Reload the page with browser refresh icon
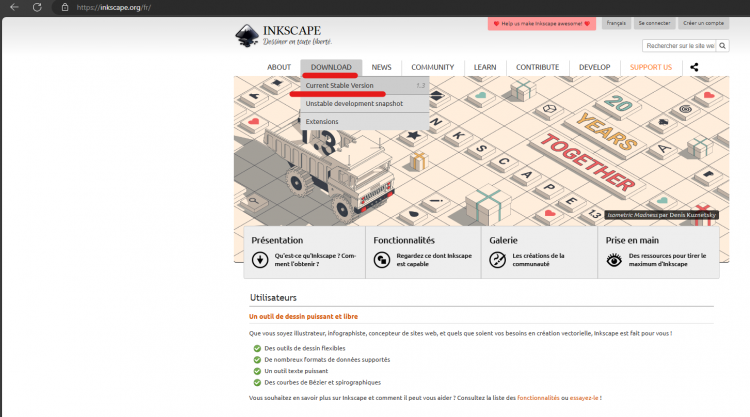750x417 pixels. click(36, 7)
